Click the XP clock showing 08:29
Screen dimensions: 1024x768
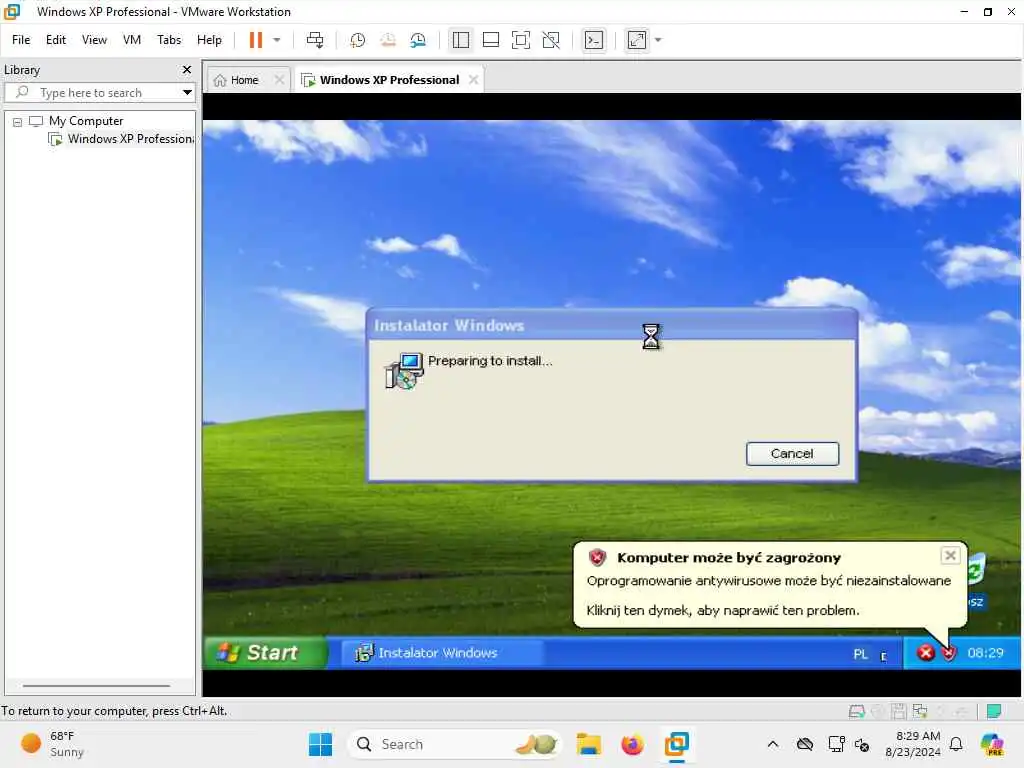pos(985,652)
